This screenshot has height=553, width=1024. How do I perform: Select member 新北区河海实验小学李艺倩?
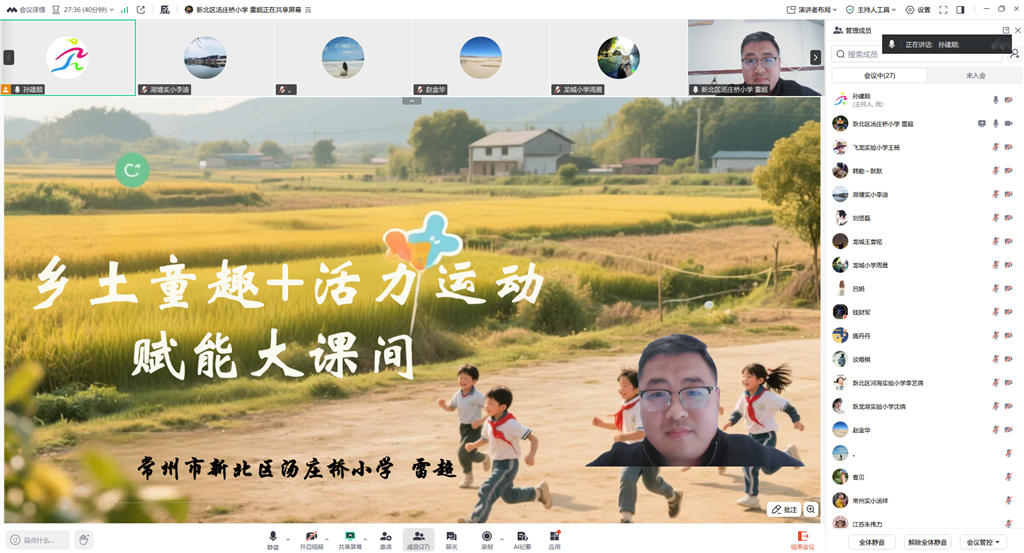923,383
